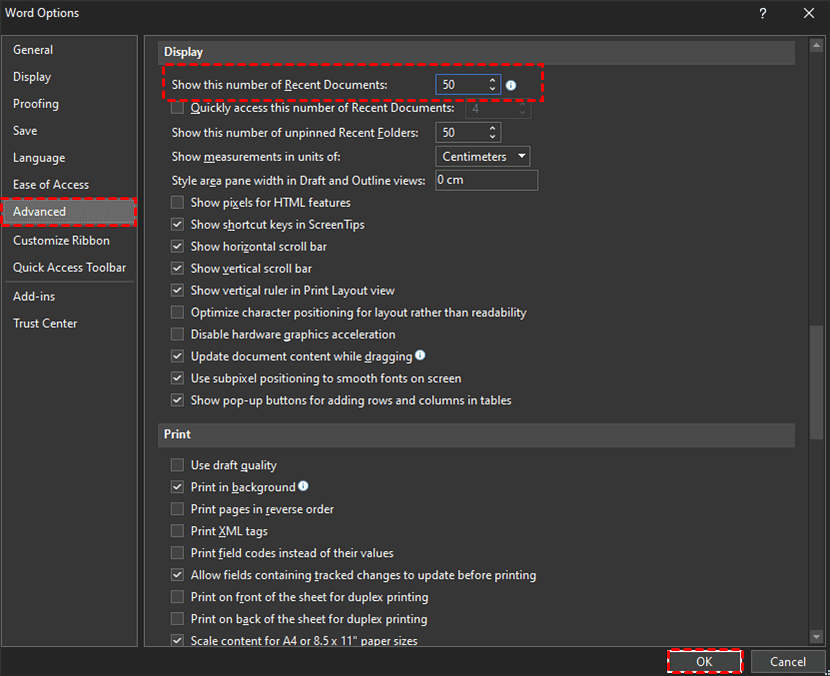Click the scrollbar down arrow
The image size is (830, 676).
point(816,637)
